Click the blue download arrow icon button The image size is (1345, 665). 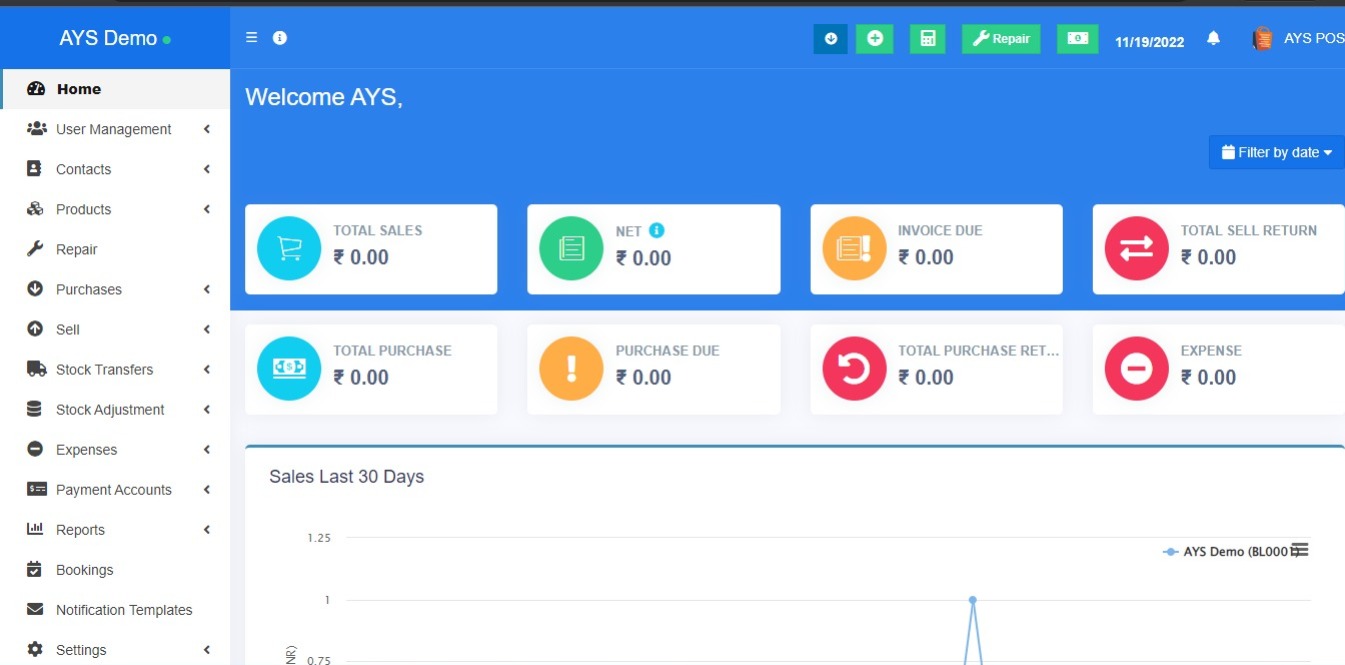click(x=830, y=39)
